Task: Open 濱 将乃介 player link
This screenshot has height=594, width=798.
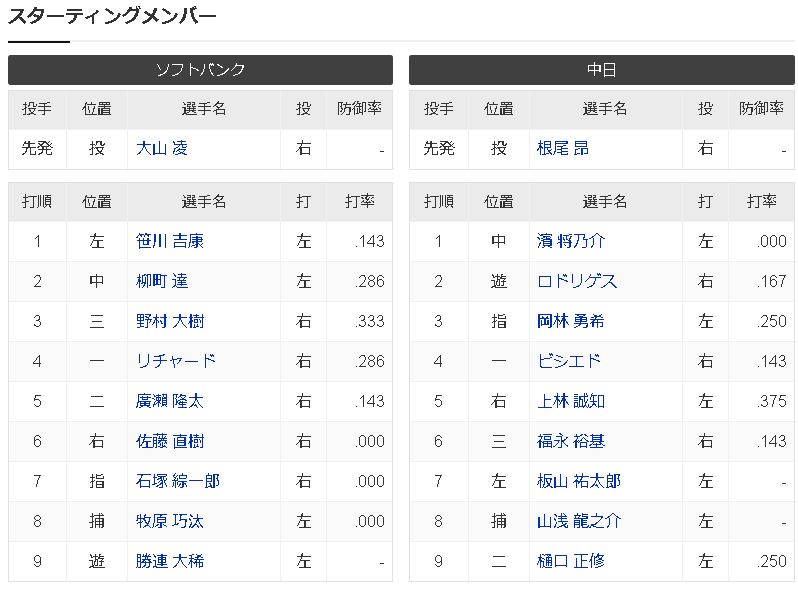Action: 571,241
